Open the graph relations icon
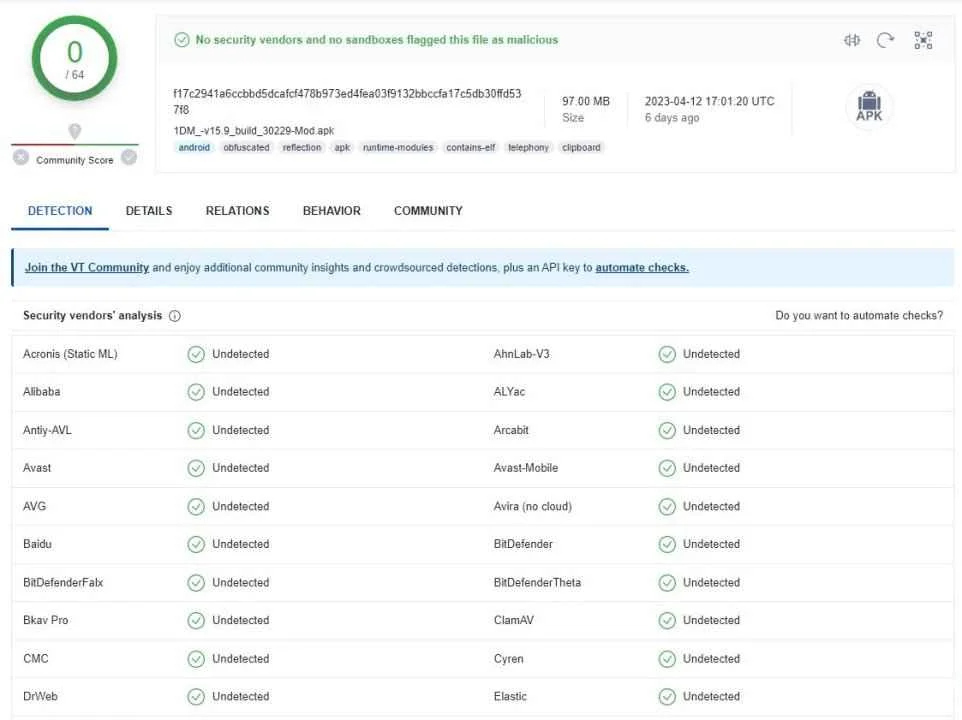This screenshot has width=962, height=720. [923, 40]
